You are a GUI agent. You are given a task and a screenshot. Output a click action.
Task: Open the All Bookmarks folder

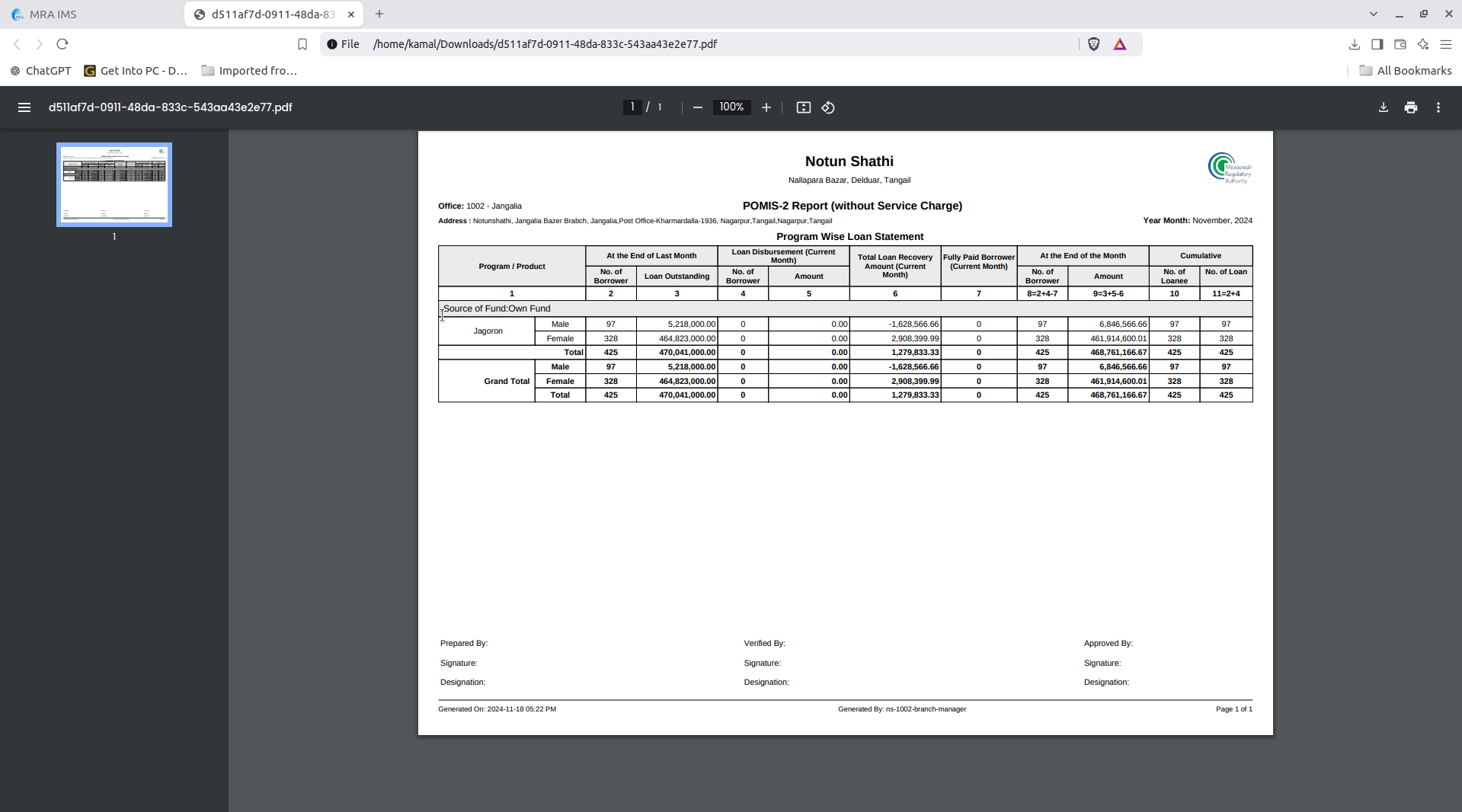(x=1406, y=71)
